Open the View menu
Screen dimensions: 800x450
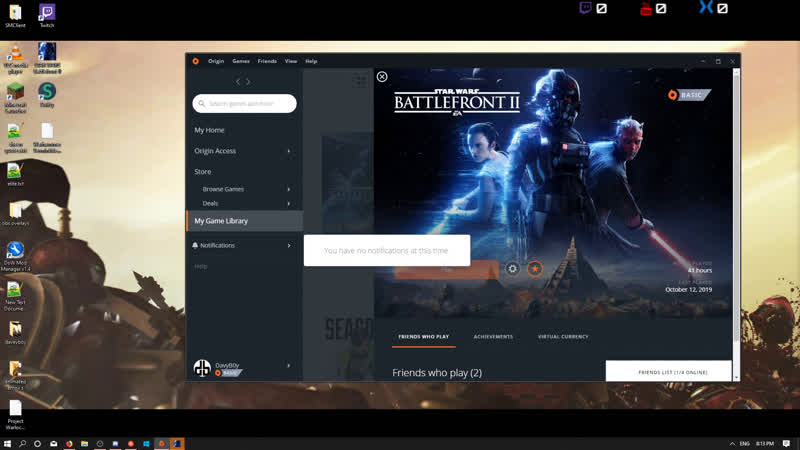point(291,61)
